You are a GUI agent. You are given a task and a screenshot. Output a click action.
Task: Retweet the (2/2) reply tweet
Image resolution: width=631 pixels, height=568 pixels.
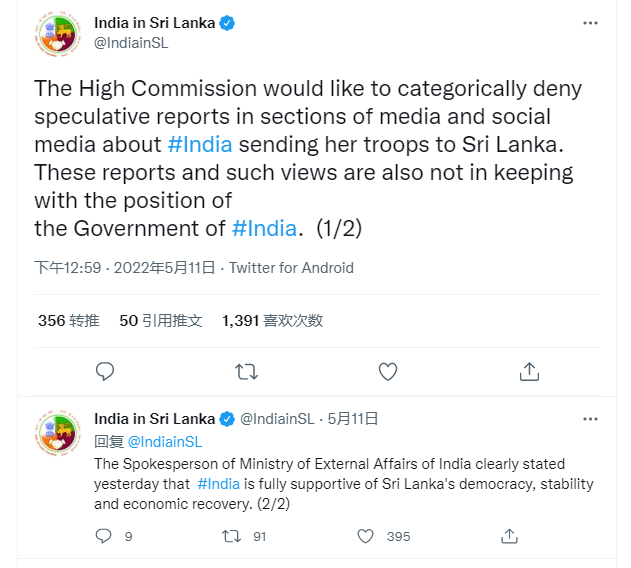tap(232, 536)
